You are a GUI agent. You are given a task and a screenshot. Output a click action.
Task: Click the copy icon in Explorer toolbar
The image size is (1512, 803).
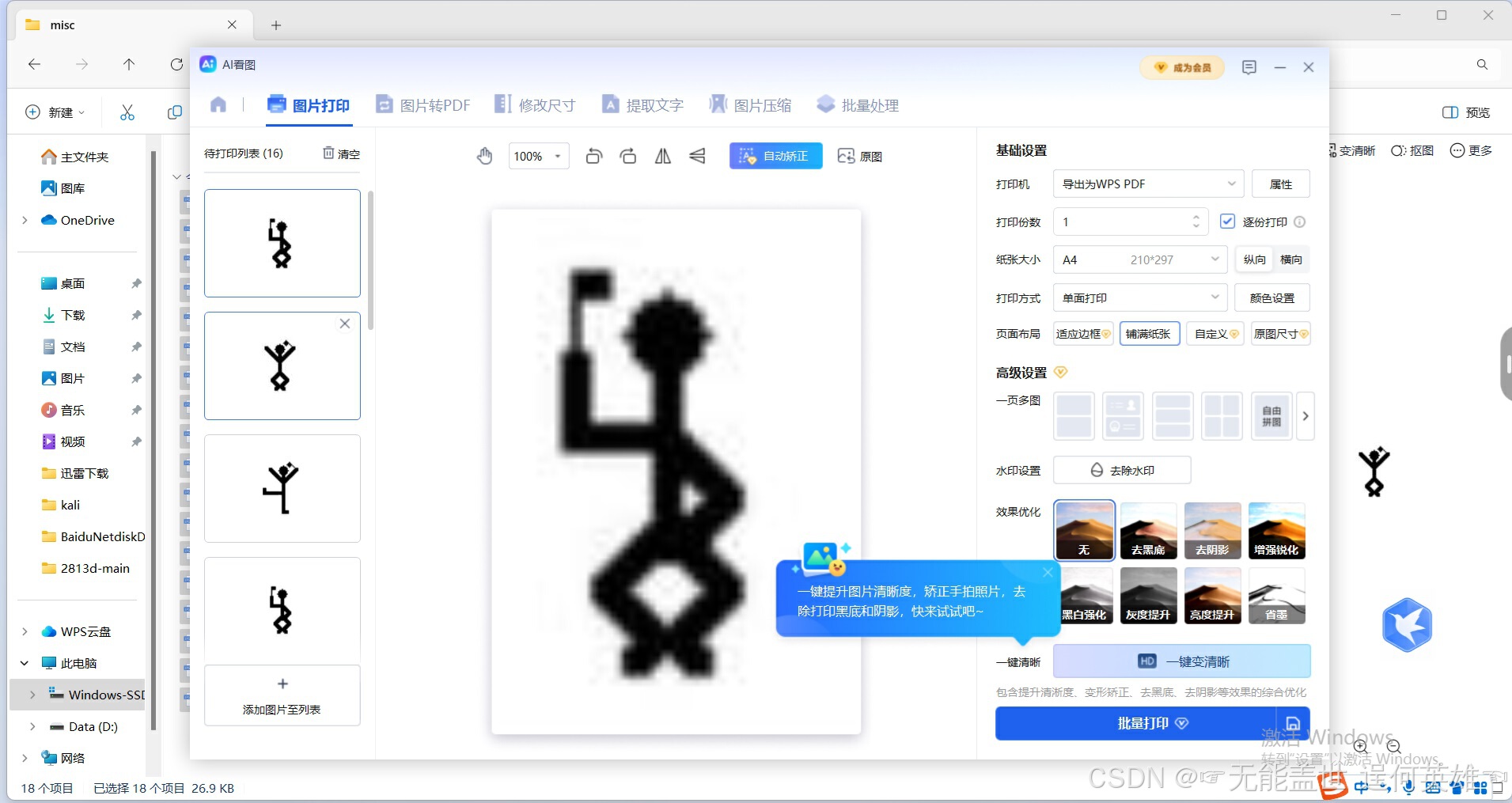coord(175,112)
